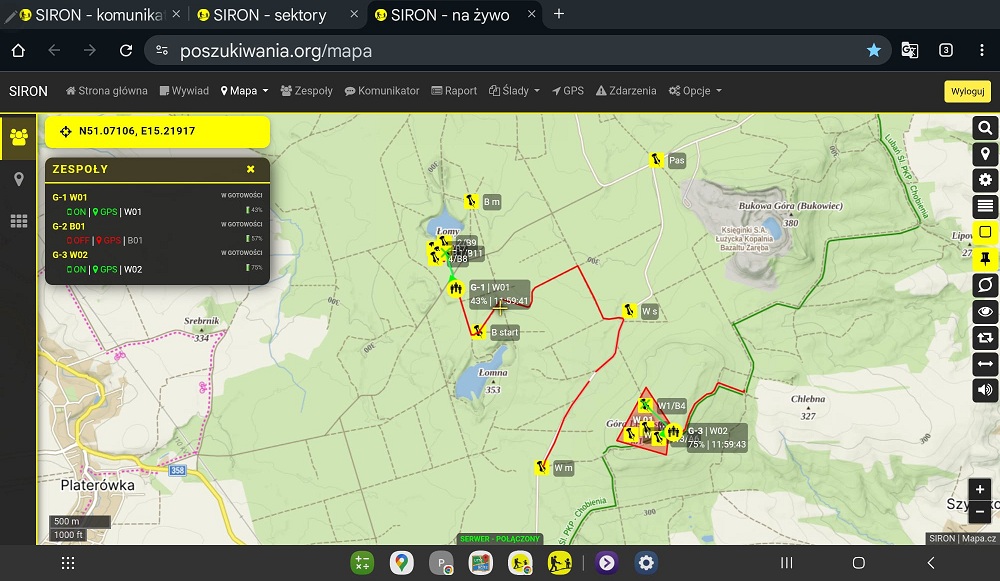Open the map search magnifier tool
The height and width of the screenshot is (581, 1000).
coord(985,128)
